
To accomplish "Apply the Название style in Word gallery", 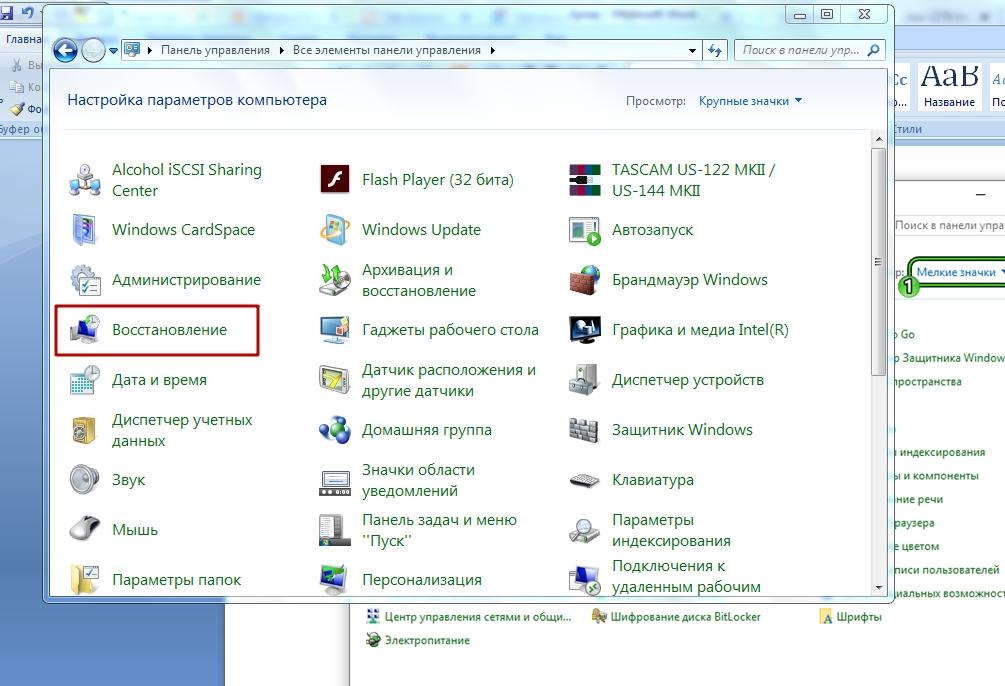I will (x=949, y=87).
